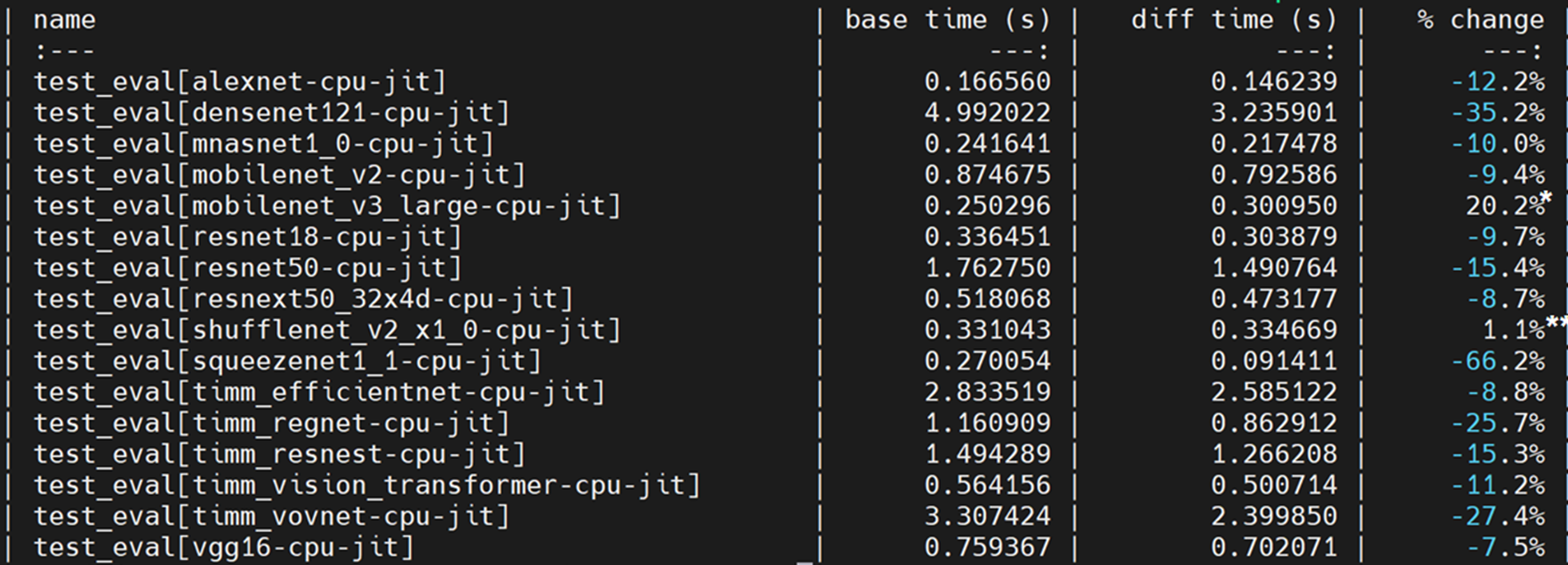Click base time value 0.874675

pyautogui.click(x=987, y=175)
